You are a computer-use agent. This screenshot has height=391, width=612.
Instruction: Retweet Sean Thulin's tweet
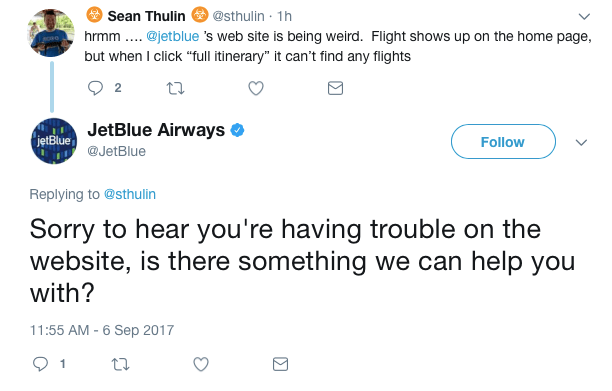(x=176, y=88)
